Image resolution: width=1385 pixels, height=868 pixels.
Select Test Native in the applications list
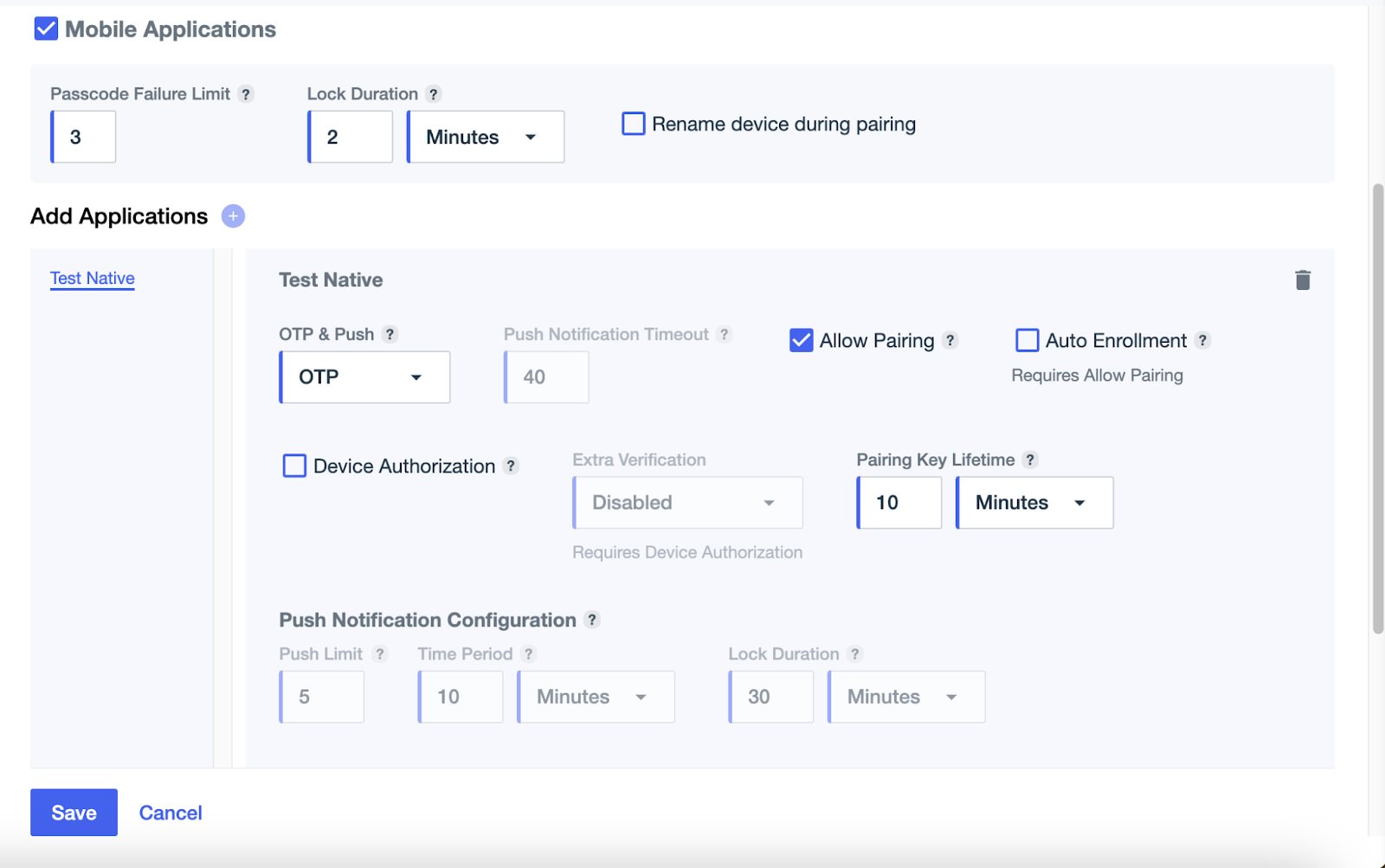pos(93,279)
